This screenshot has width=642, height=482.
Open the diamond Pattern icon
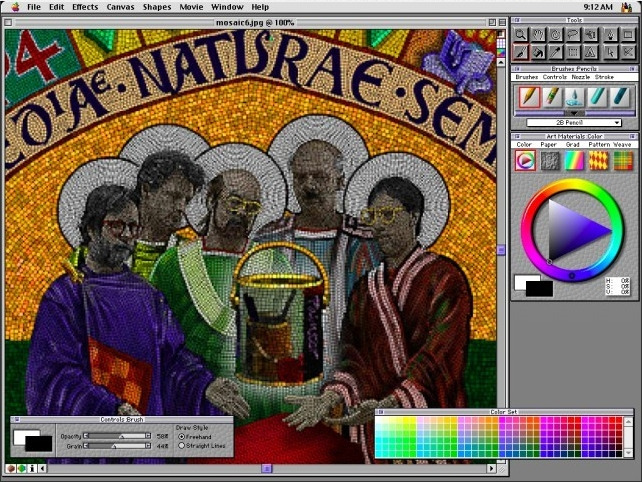598,161
